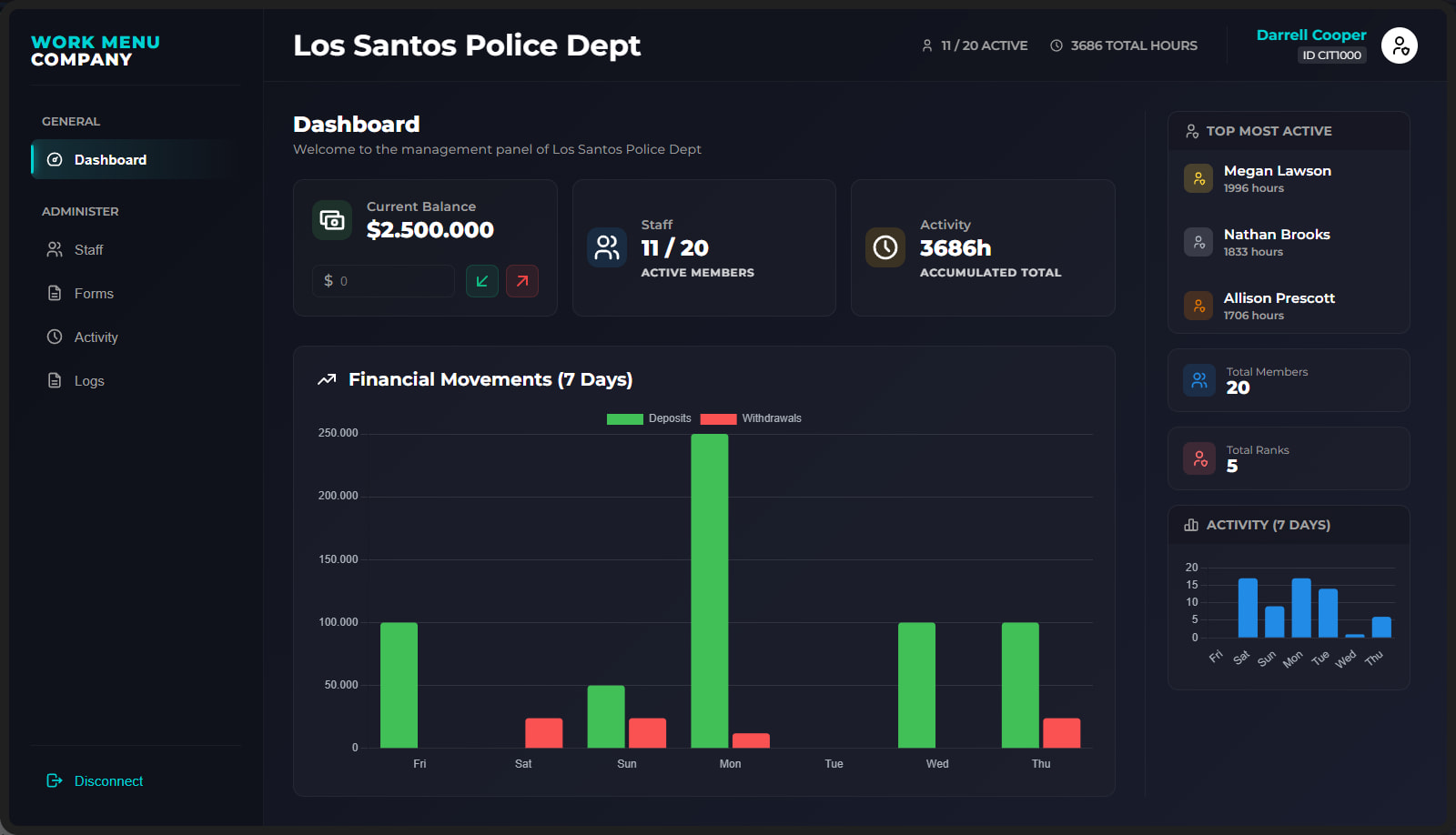
Task: Click the Activity card clock icon
Action: pos(885,247)
